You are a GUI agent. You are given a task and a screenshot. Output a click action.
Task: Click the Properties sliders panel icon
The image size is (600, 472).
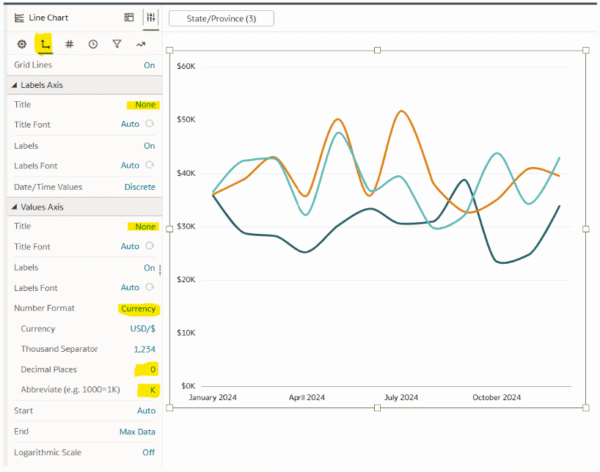pyautogui.click(x=151, y=17)
